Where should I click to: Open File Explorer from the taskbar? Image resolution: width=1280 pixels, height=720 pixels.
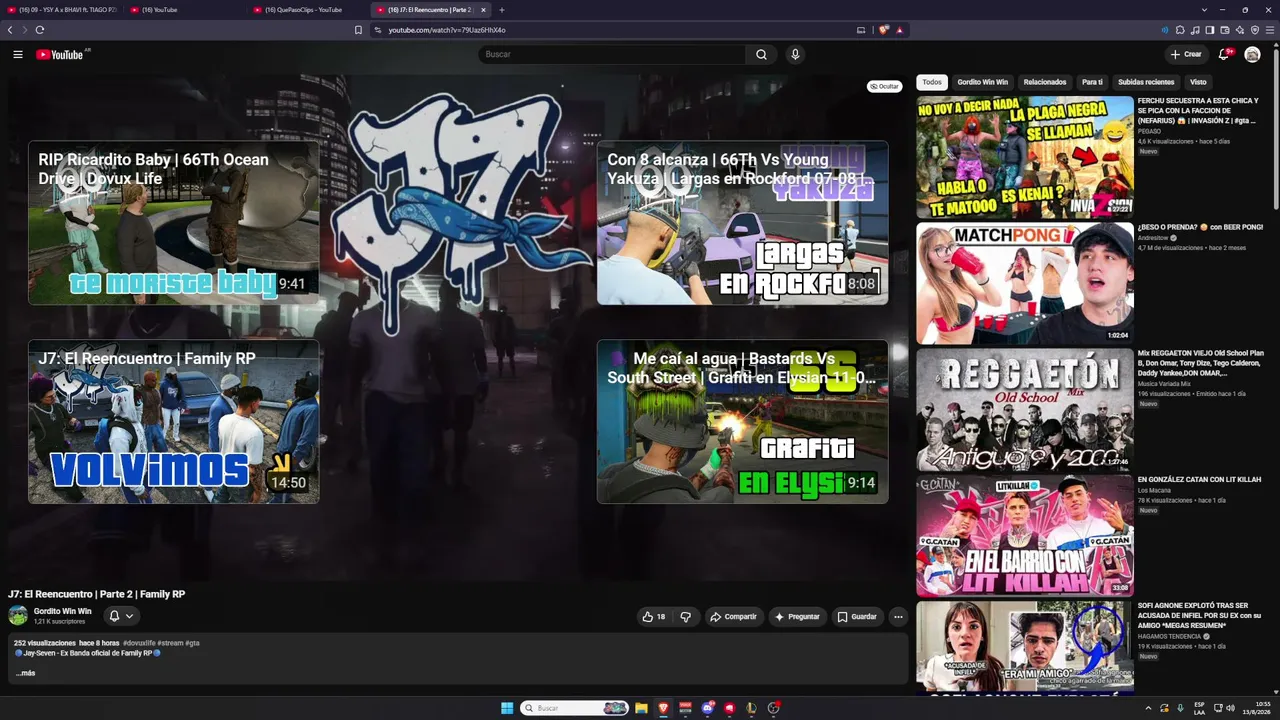[641, 708]
